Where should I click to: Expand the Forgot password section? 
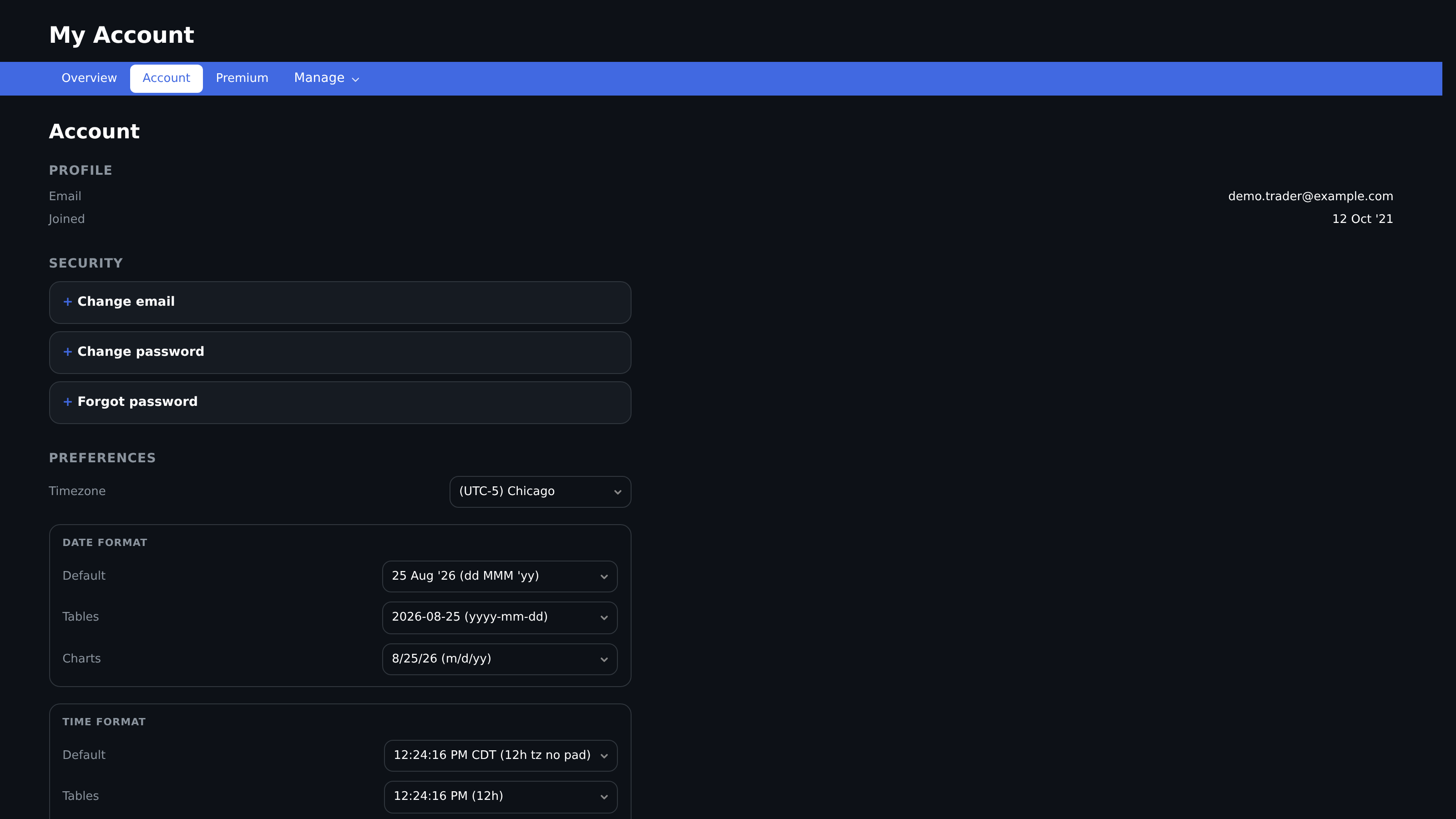point(340,402)
